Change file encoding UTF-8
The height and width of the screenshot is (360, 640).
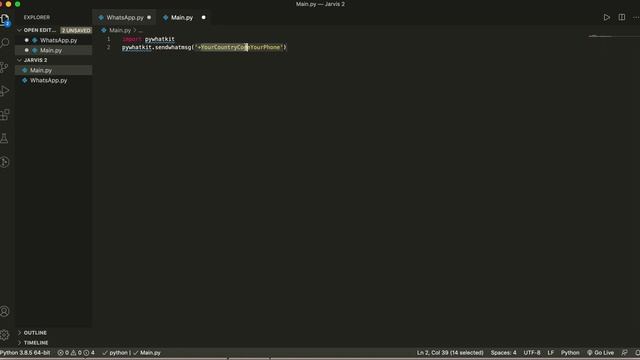[x=531, y=353]
